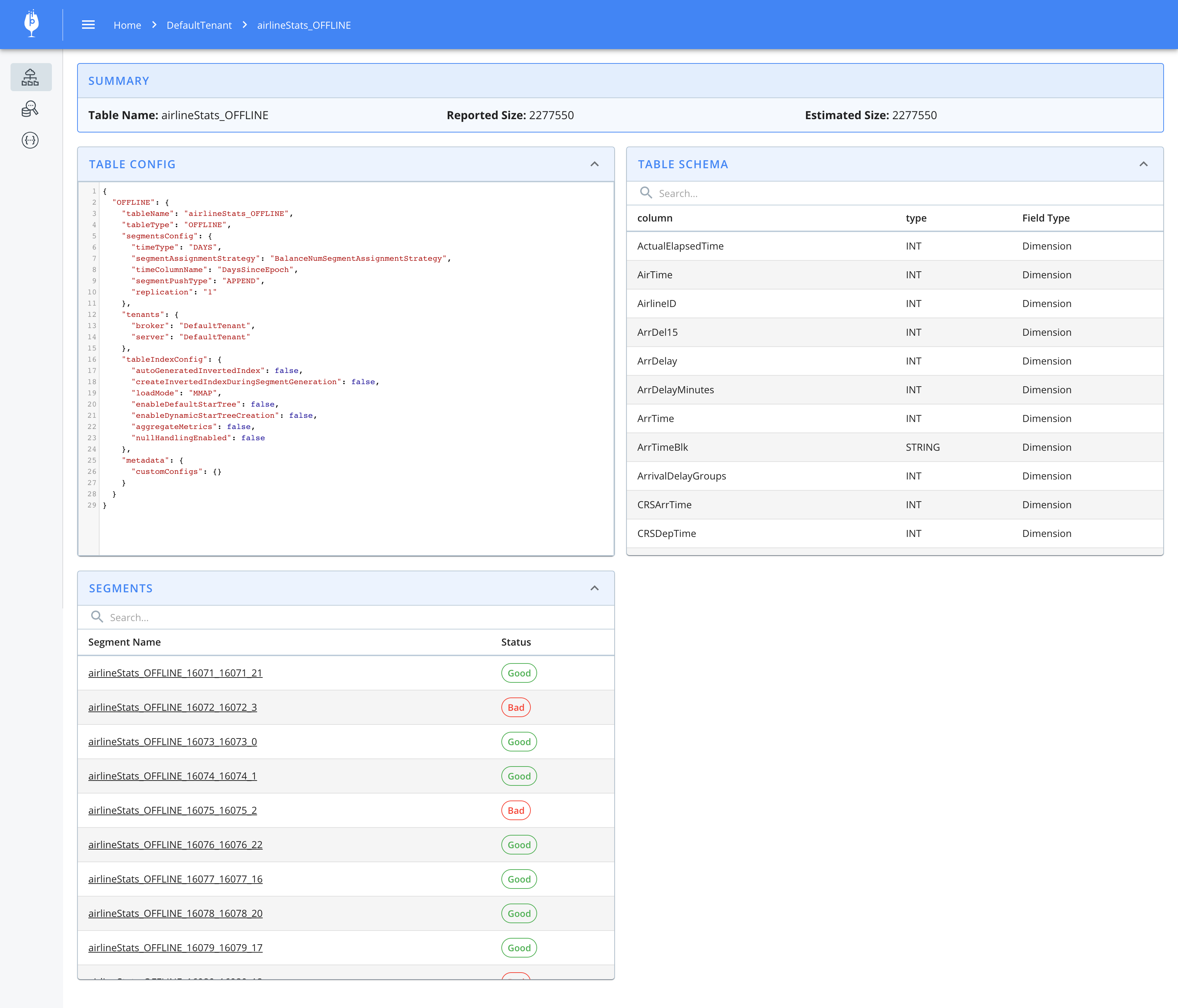
Task: Select the ActualElapsedTime schema row
Action: (894, 246)
